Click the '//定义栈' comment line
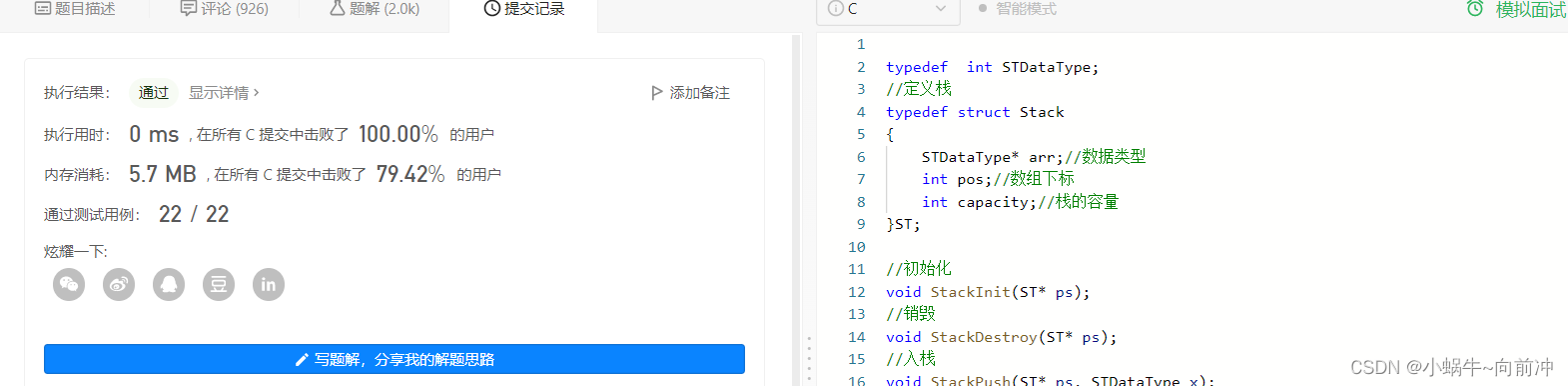 click(919, 89)
